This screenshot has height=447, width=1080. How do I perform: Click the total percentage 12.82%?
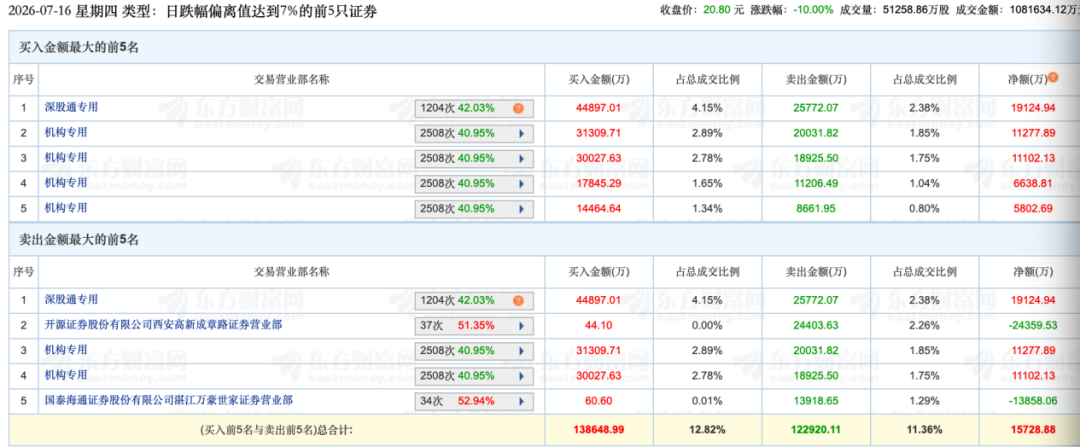(x=707, y=429)
